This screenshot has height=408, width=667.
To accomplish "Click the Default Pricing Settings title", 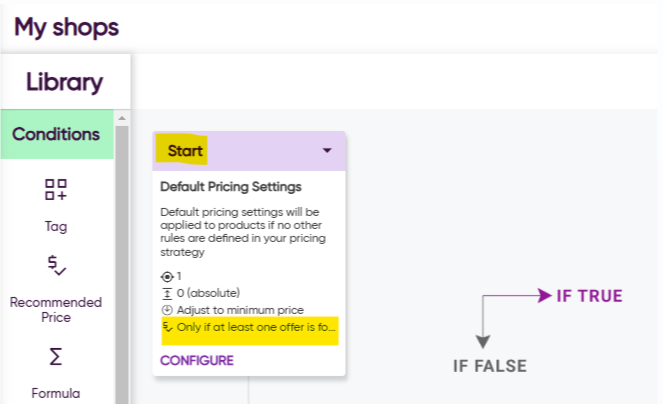I will pyautogui.click(x=231, y=187).
